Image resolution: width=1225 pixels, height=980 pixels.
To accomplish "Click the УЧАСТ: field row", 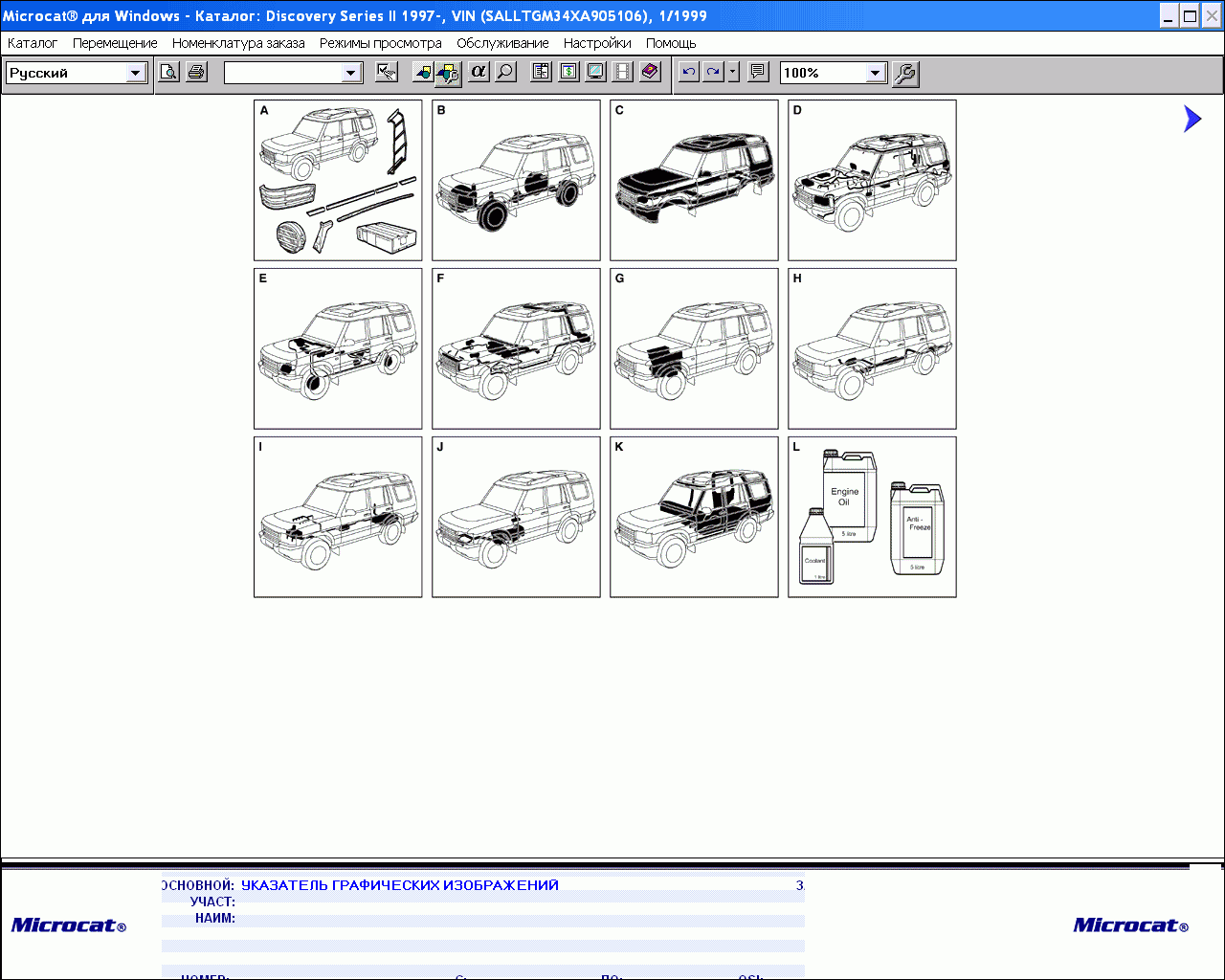I will coord(483,902).
